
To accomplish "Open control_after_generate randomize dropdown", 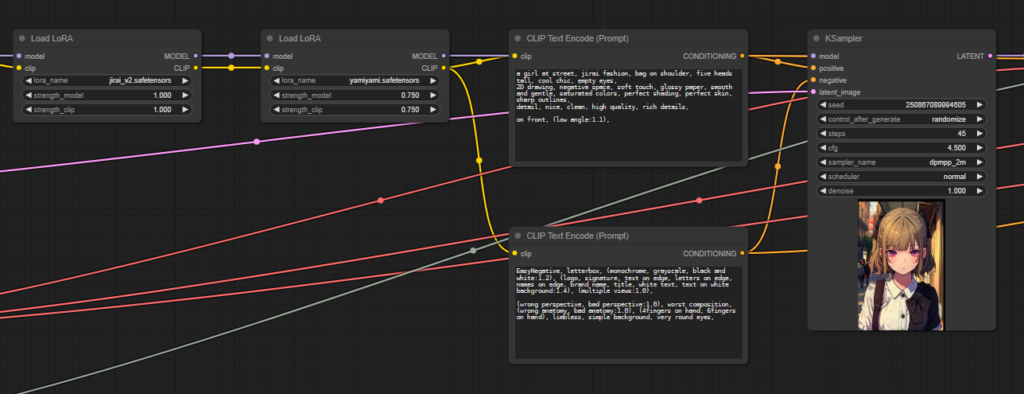I will coord(901,119).
